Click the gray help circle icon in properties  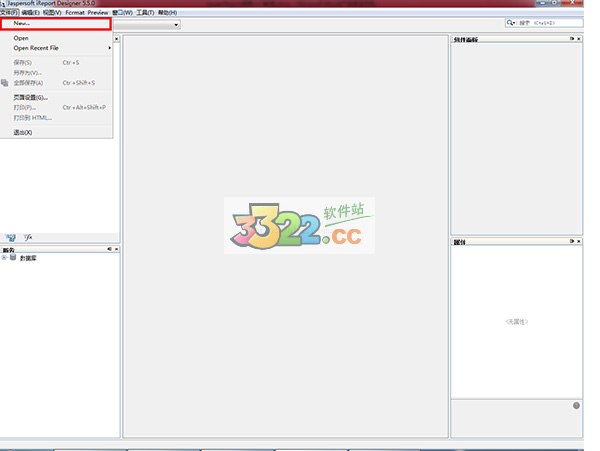click(576, 405)
